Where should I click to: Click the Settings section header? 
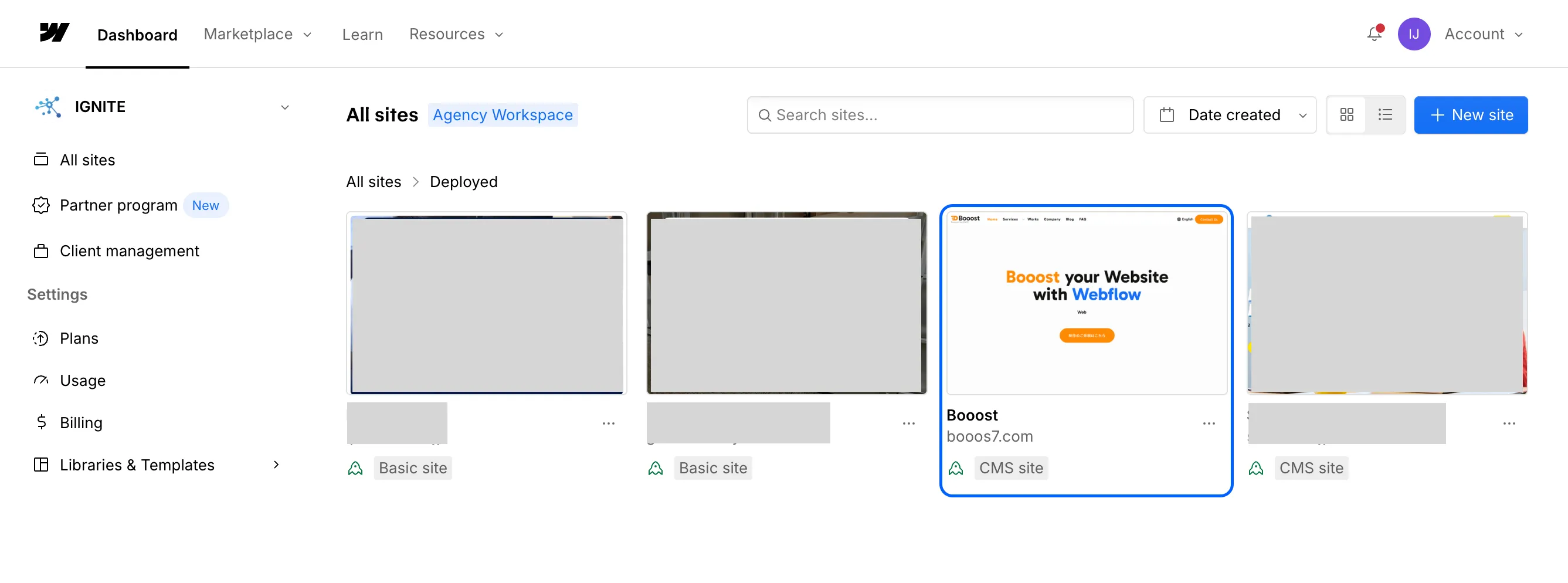click(57, 294)
